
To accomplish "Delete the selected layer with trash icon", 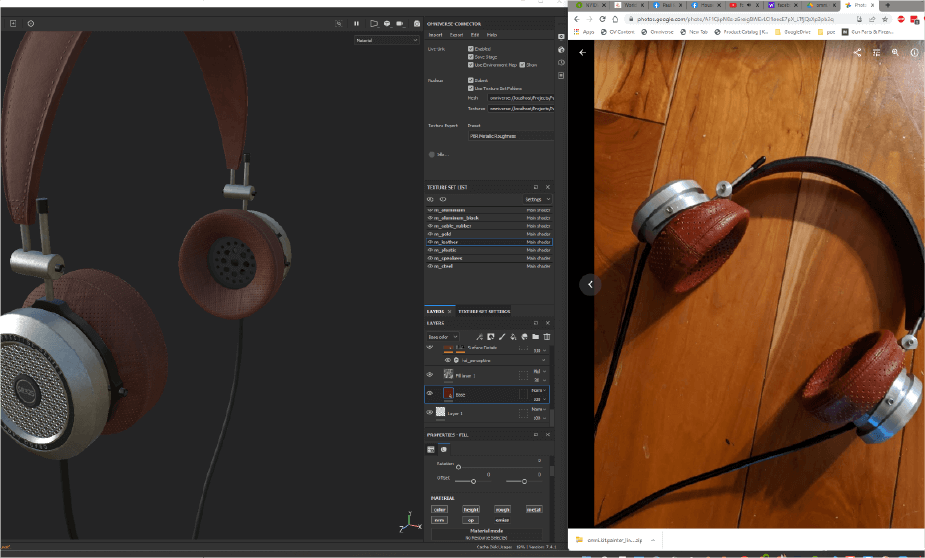I will pos(547,337).
